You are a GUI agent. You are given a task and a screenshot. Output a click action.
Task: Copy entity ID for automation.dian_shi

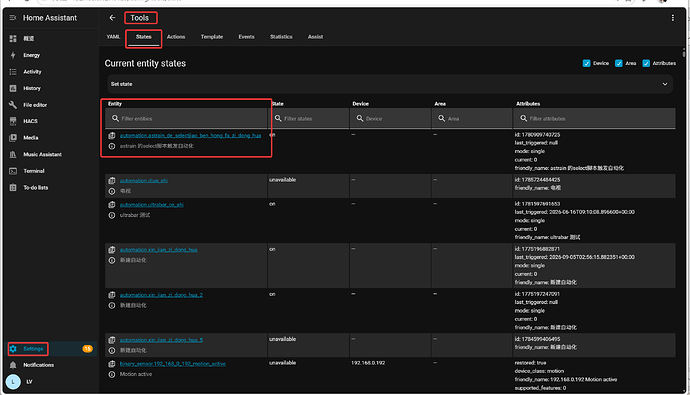click(112, 181)
